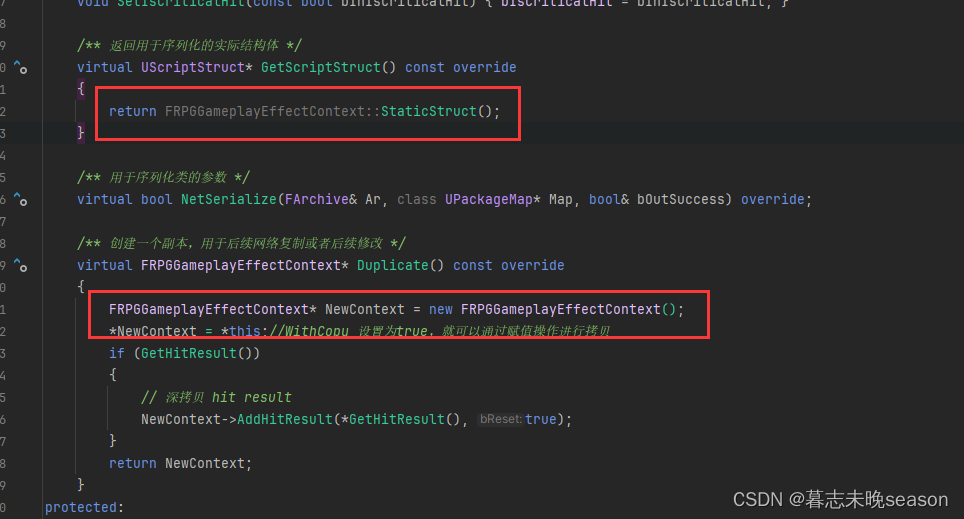Click the FArchive& parameter type
964x519 pixels.
pyautogui.click(x=321, y=199)
